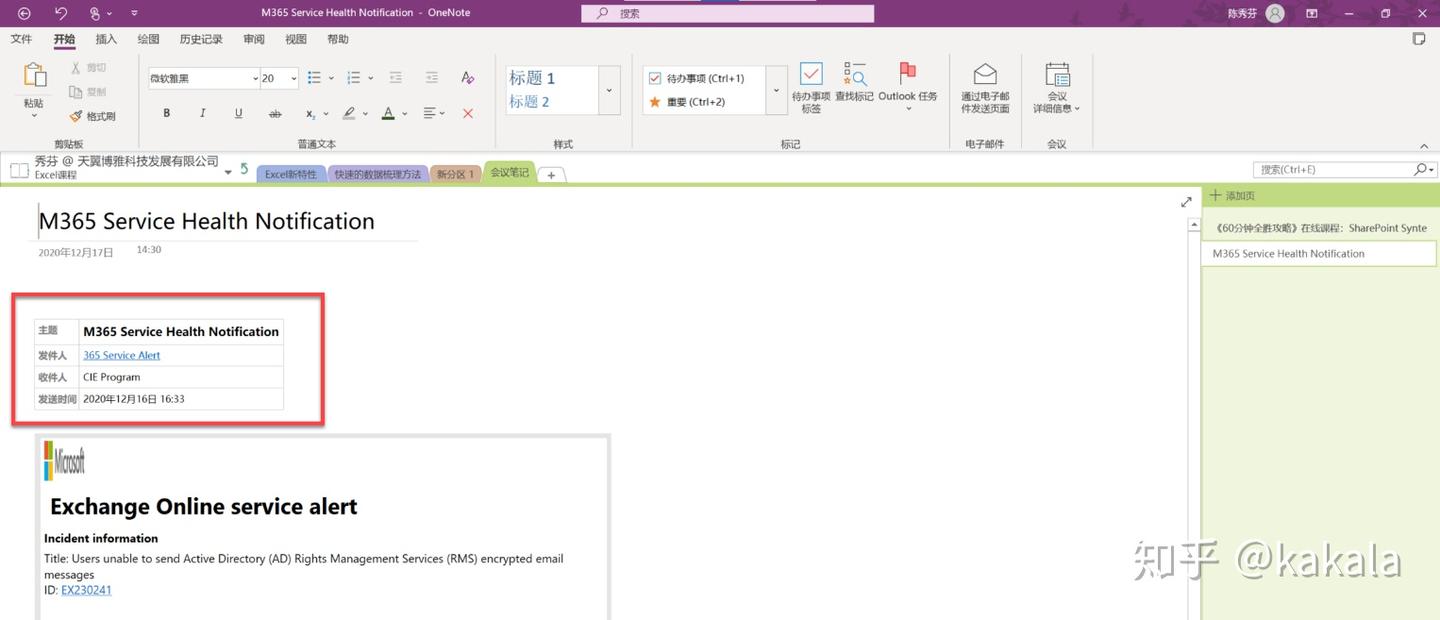Click the top search box (搜索)
1440x620 pixels.
[x=727, y=13]
